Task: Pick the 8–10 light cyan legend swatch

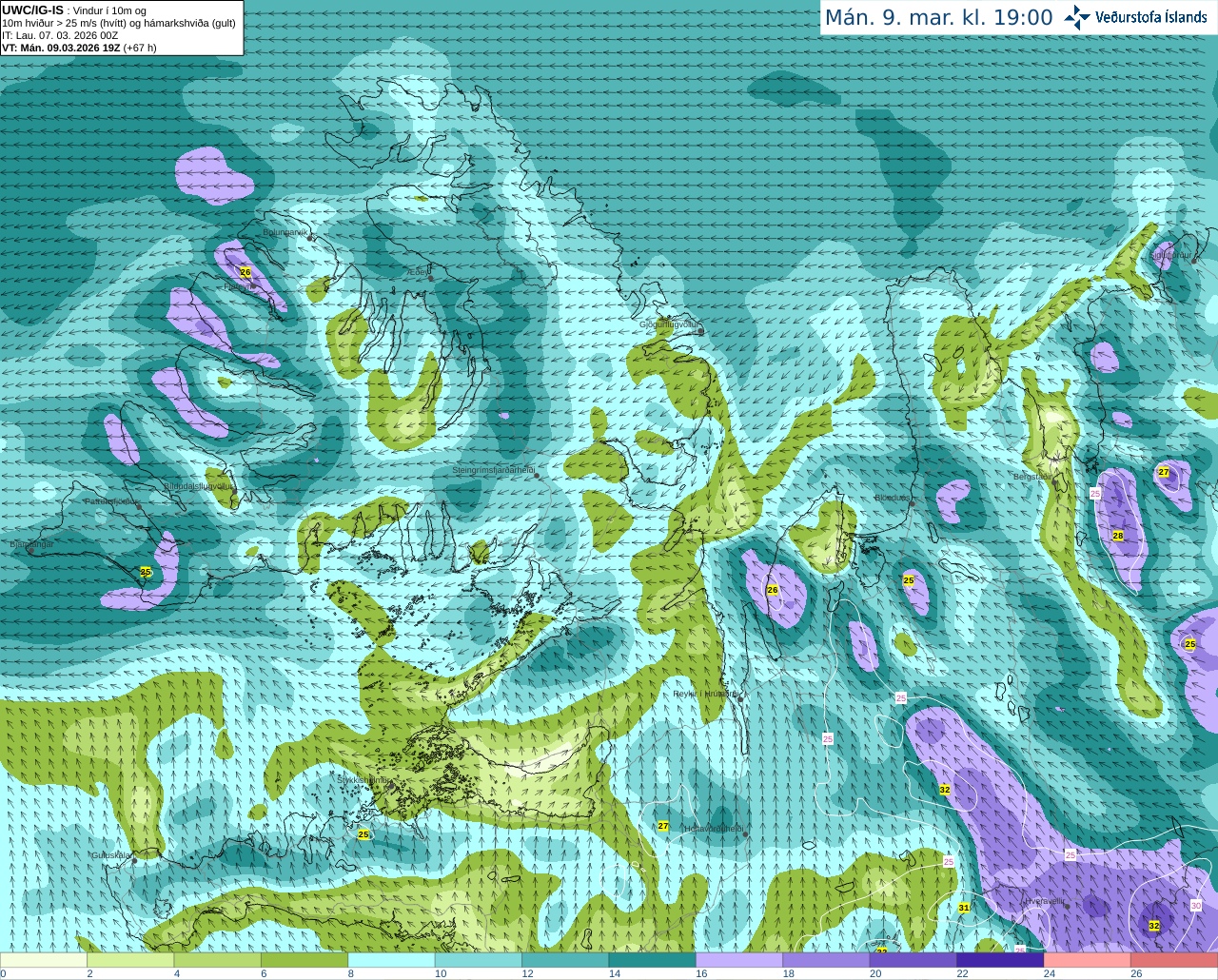Action: [x=392, y=960]
